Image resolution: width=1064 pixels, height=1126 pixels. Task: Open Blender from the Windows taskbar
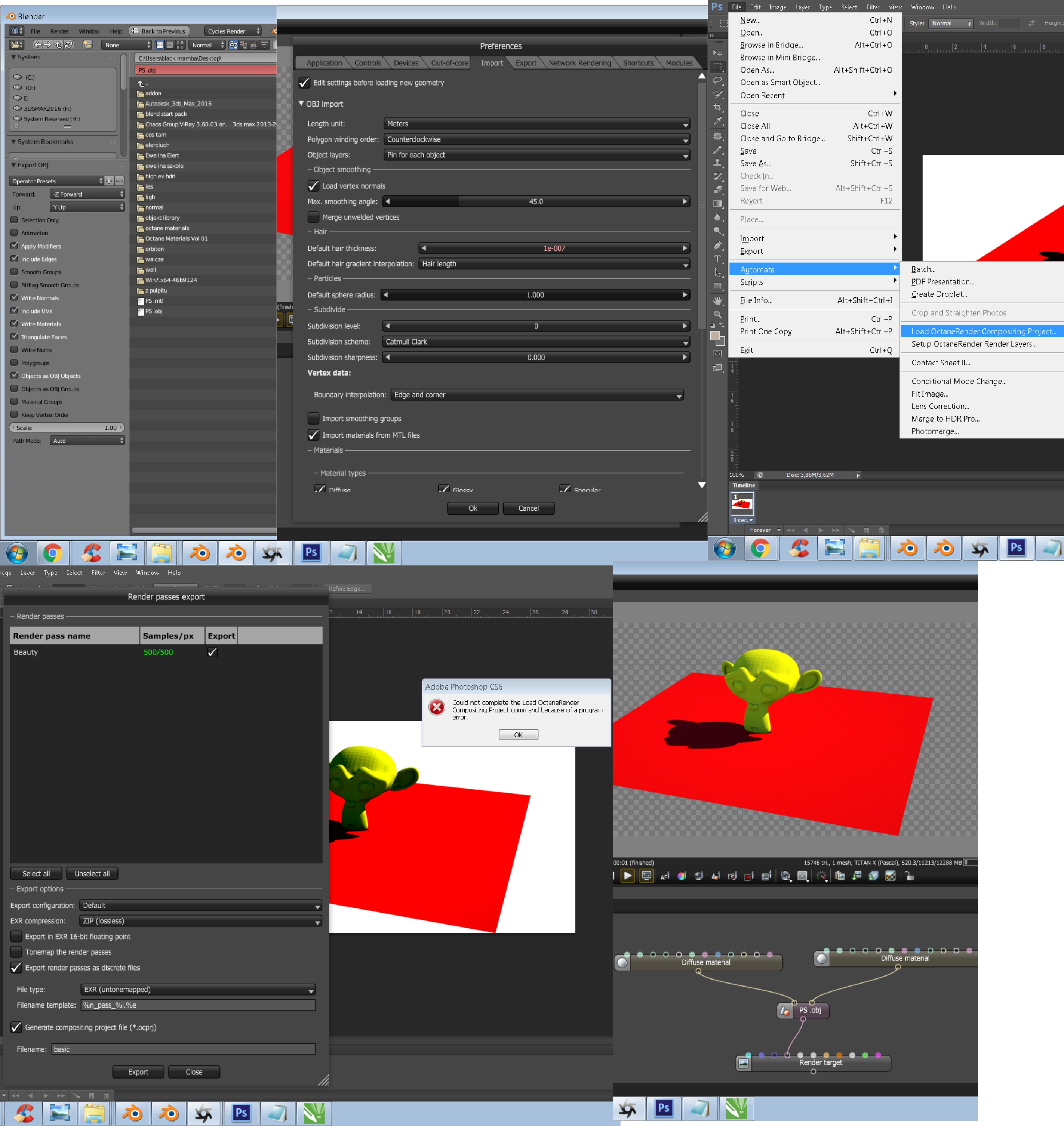(x=200, y=553)
